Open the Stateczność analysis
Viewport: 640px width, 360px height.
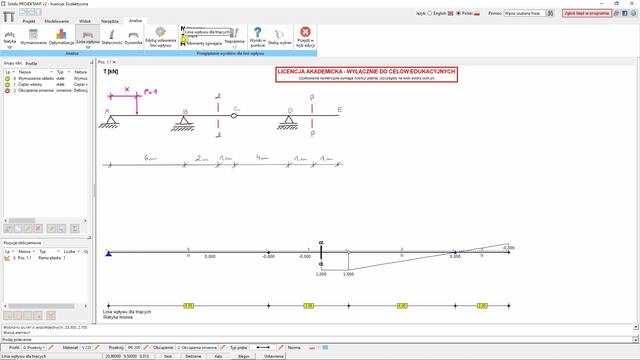112,36
